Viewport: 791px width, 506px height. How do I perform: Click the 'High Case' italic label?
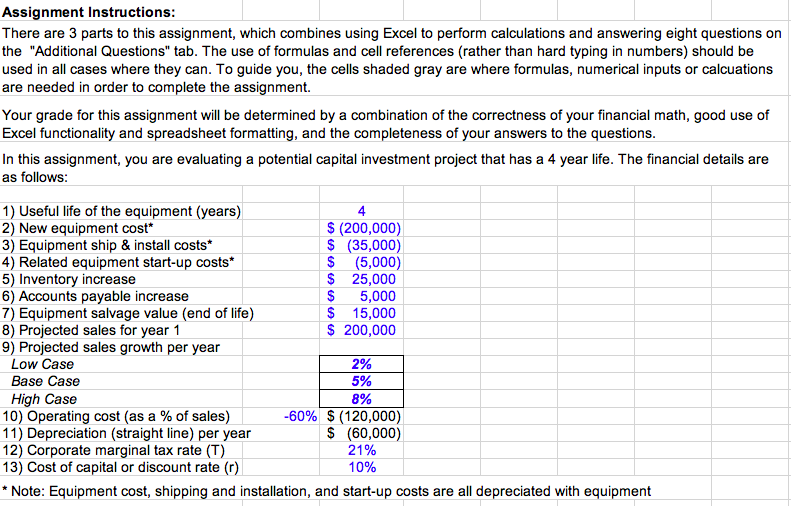click(x=44, y=399)
